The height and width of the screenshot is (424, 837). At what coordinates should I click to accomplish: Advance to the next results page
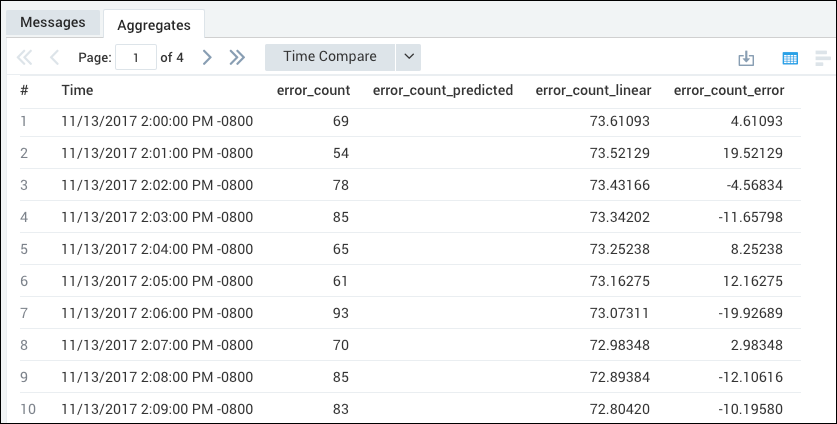point(207,58)
